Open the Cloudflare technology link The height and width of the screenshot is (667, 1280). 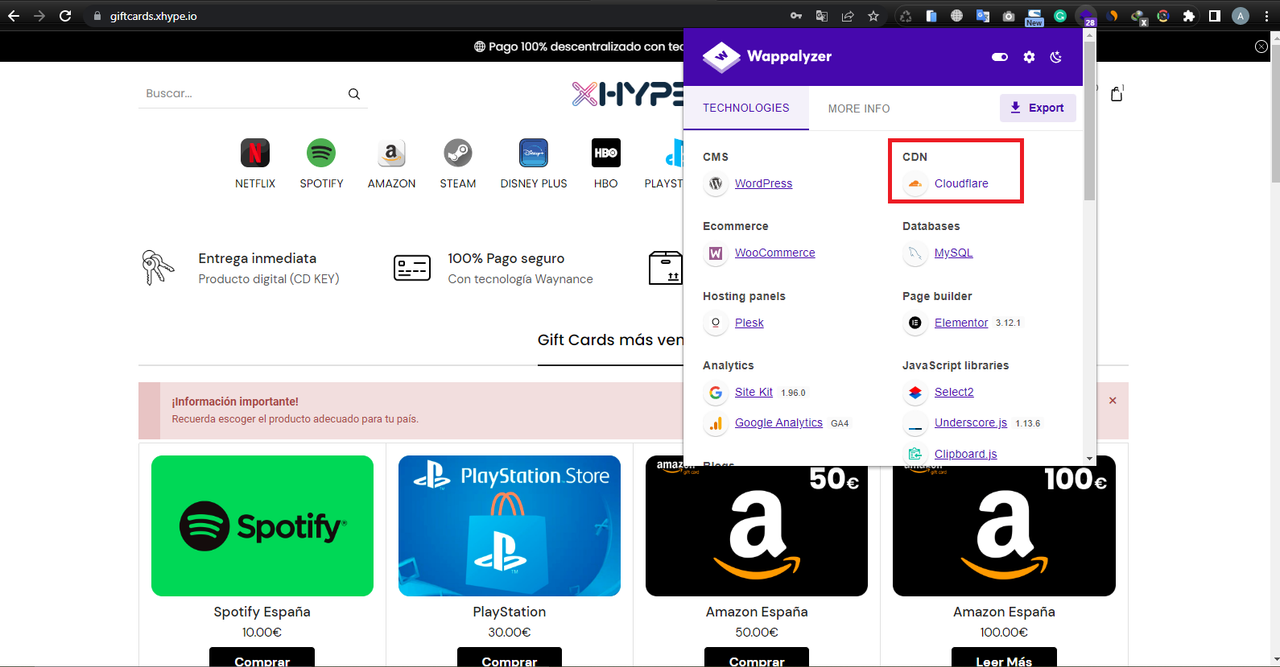pos(961,184)
